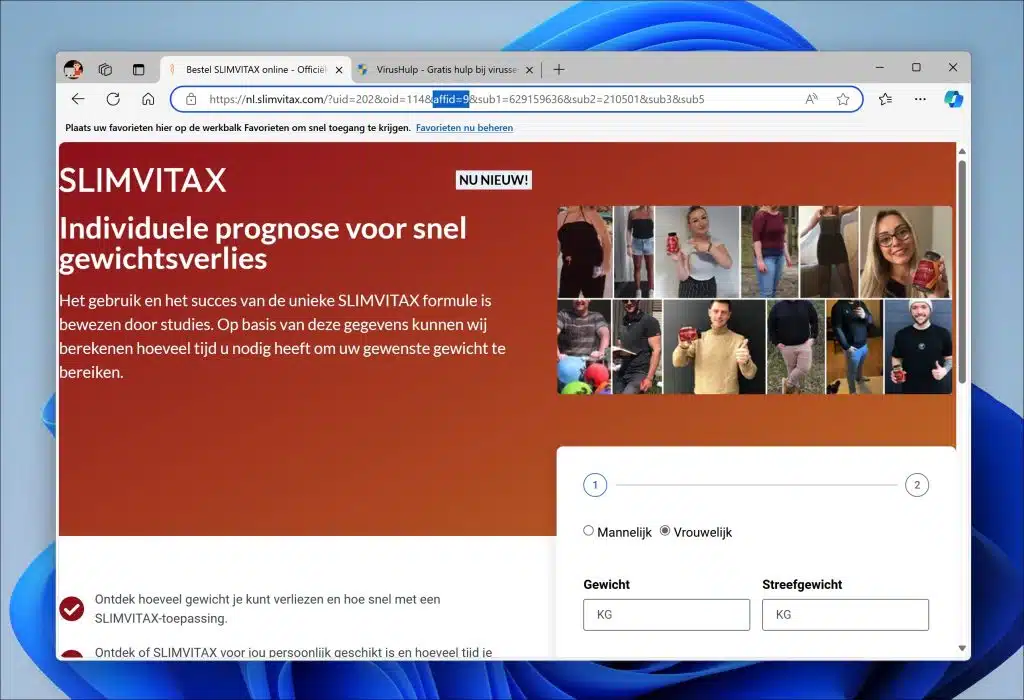
Task: Click the red checkmark beside 'Ontdek hoeveel gewicht'
Action: point(72,609)
